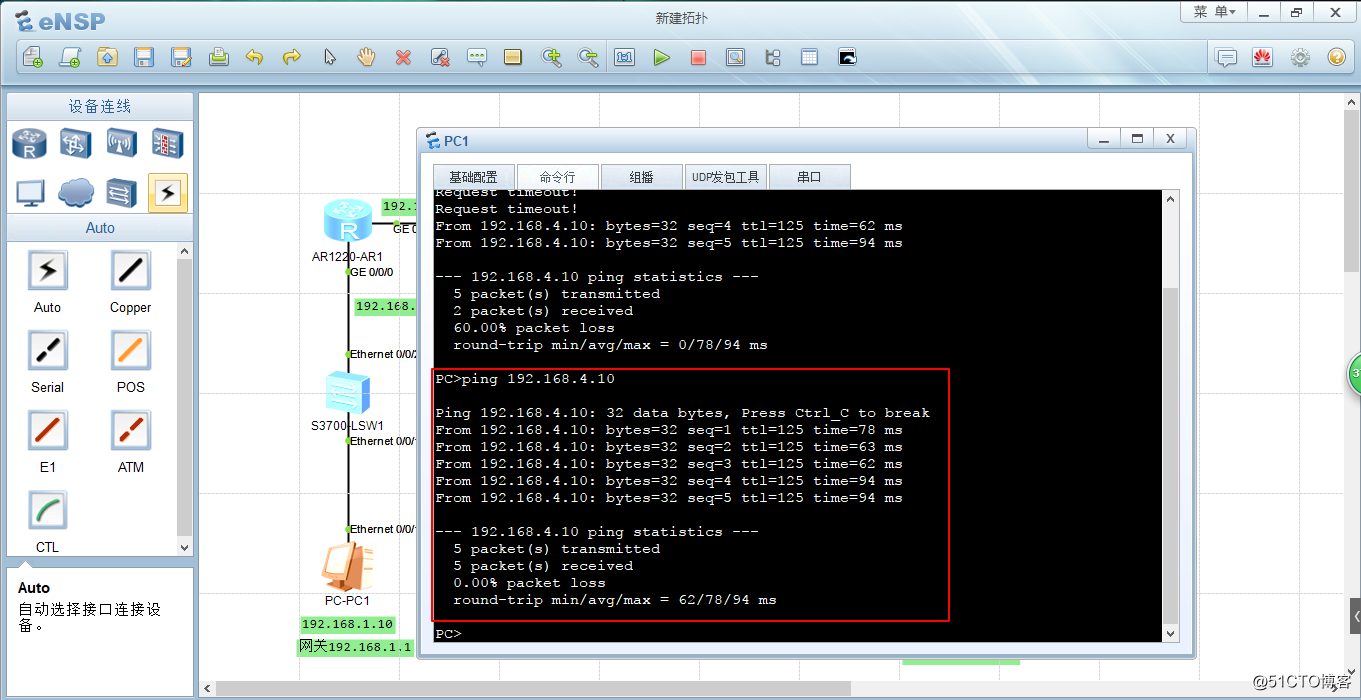Select the PC-PC1 device on canvas
Image resolution: width=1361 pixels, height=700 pixels.
347,566
